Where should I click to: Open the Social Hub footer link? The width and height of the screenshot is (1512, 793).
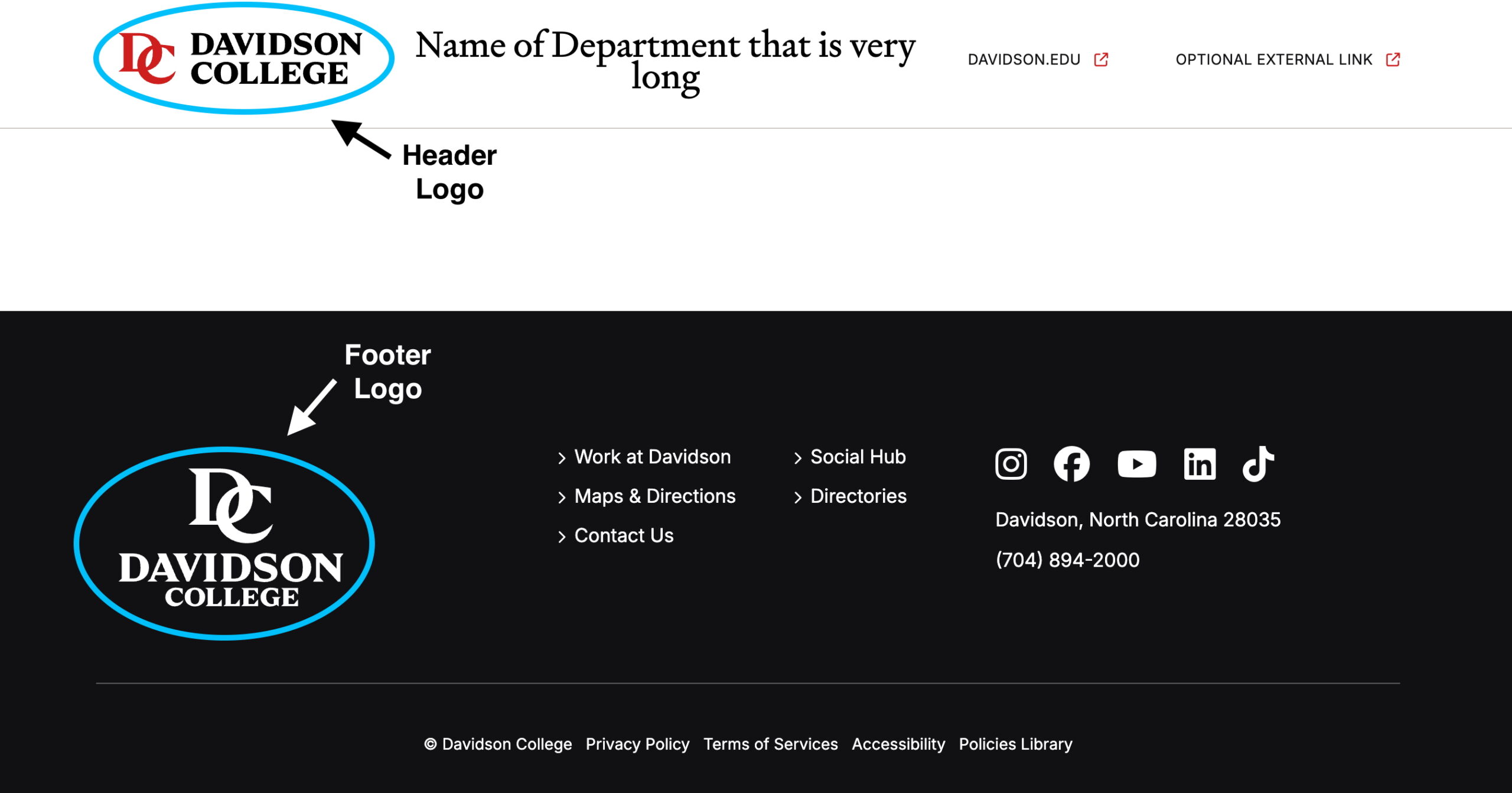coord(858,457)
